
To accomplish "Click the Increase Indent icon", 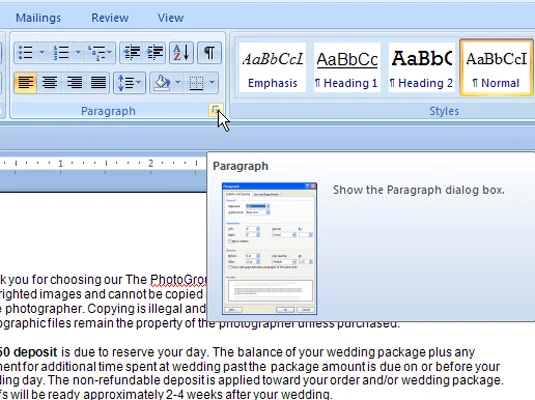I will point(155,53).
